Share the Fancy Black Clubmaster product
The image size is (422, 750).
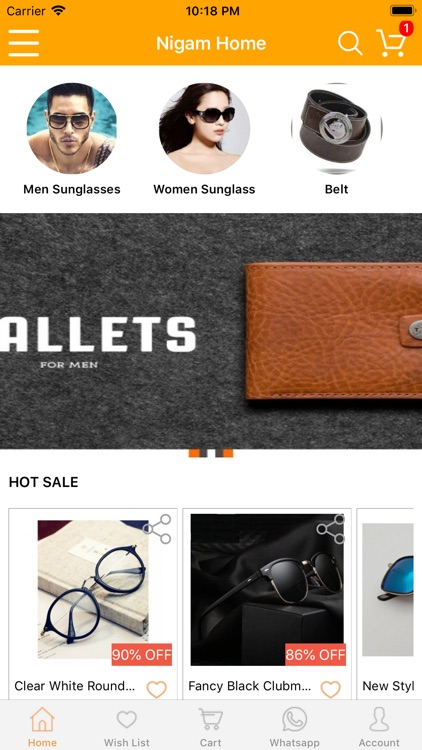tap(331, 529)
